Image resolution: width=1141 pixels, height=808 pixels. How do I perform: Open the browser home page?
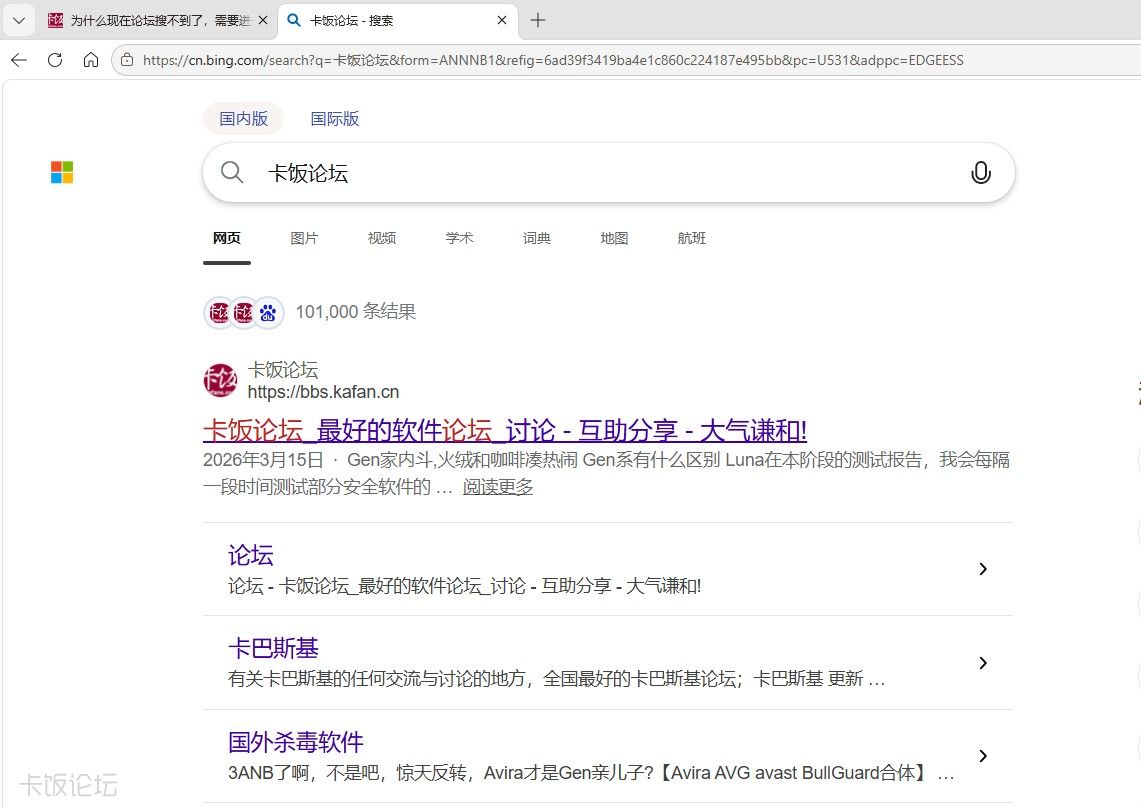(90, 60)
